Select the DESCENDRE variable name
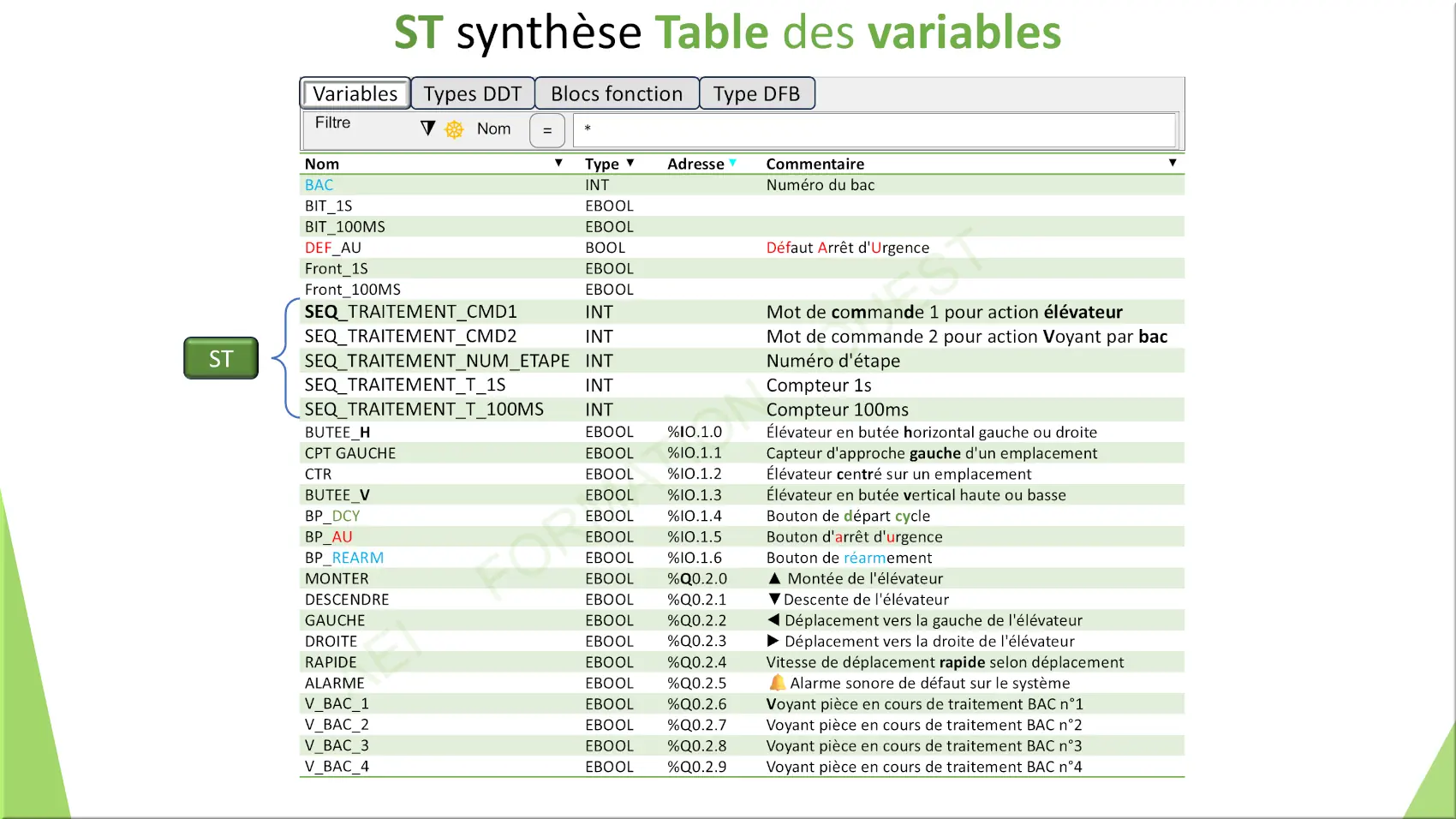This screenshot has width=1456, height=819. coord(347,600)
